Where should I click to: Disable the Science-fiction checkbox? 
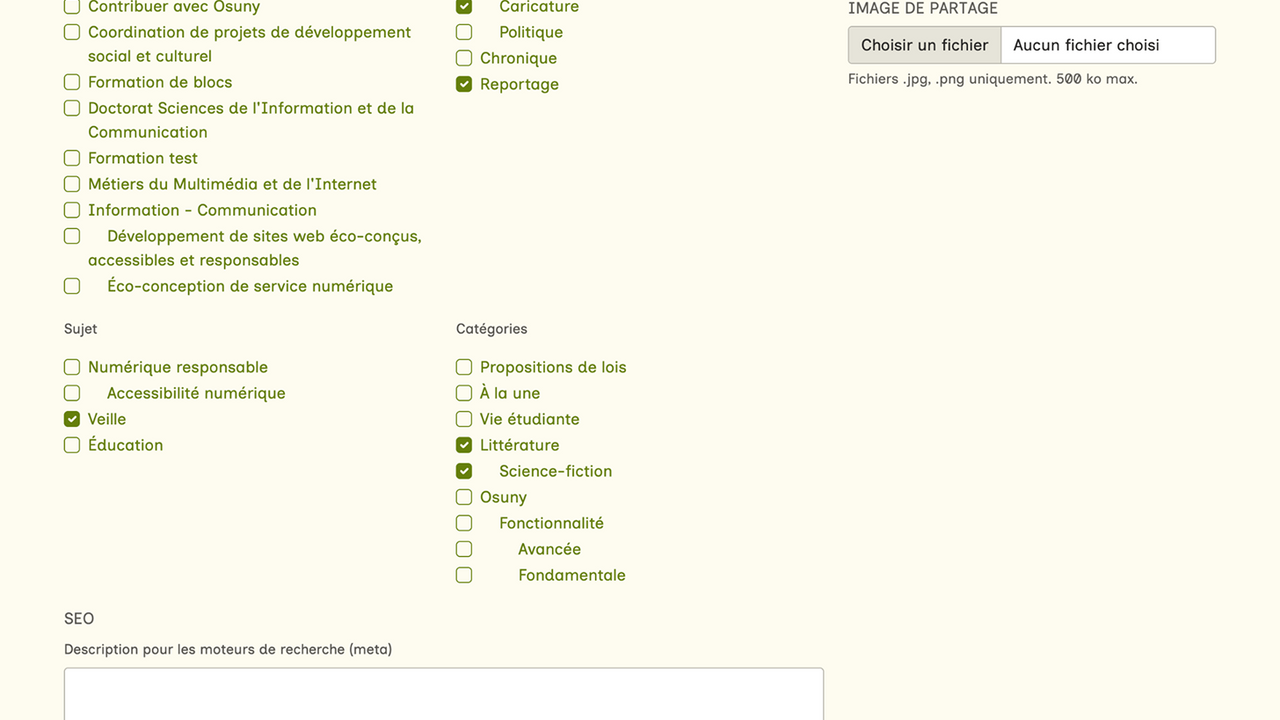point(464,471)
